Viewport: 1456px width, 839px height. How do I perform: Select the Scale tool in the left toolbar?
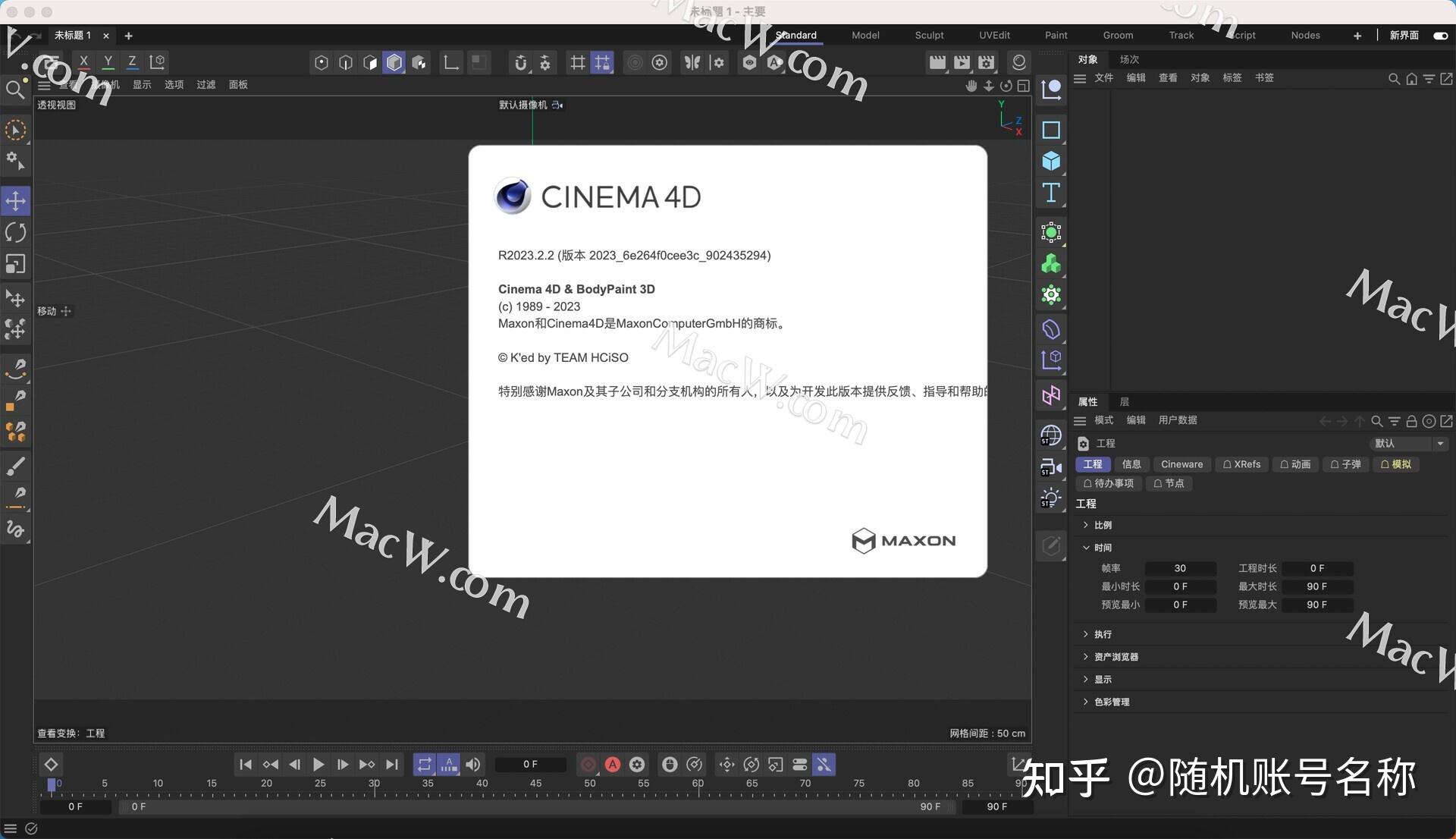[15, 263]
